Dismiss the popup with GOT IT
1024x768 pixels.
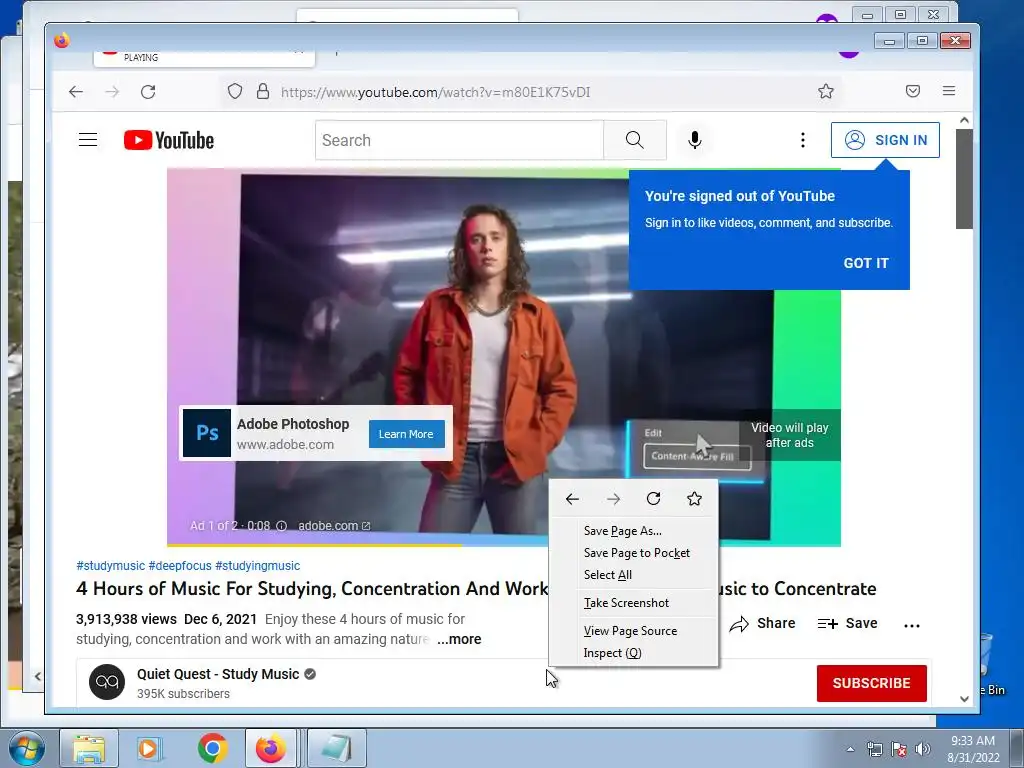pyautogui.click(x=866, y=263)
